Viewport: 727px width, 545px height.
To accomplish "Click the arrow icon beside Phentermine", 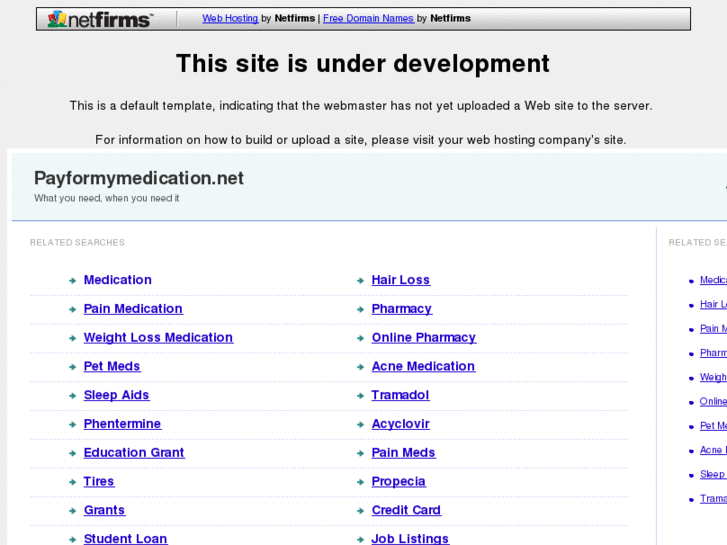I will click(72, 424).
